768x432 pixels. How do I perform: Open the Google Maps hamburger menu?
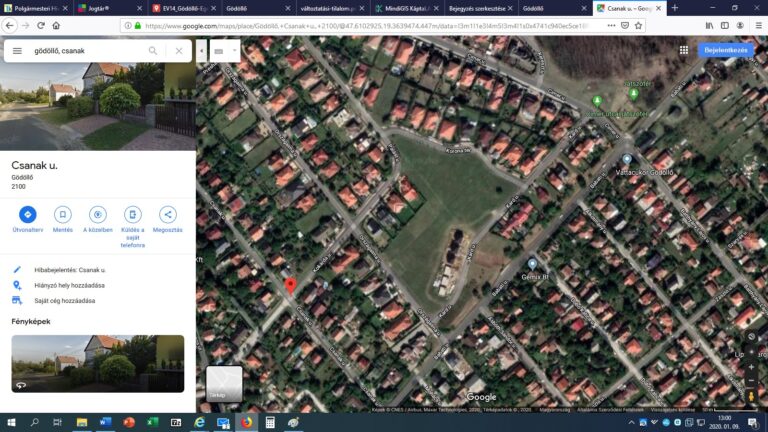(x=17, y=50)
